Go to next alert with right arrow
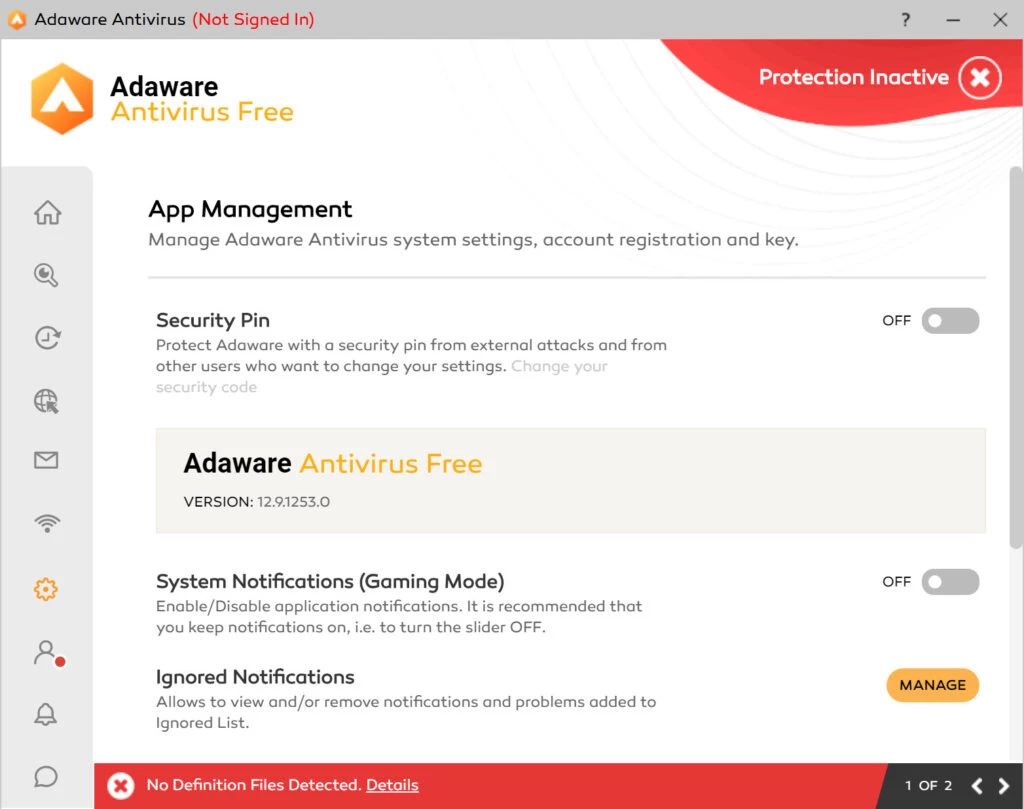 tap(1004, 786)
